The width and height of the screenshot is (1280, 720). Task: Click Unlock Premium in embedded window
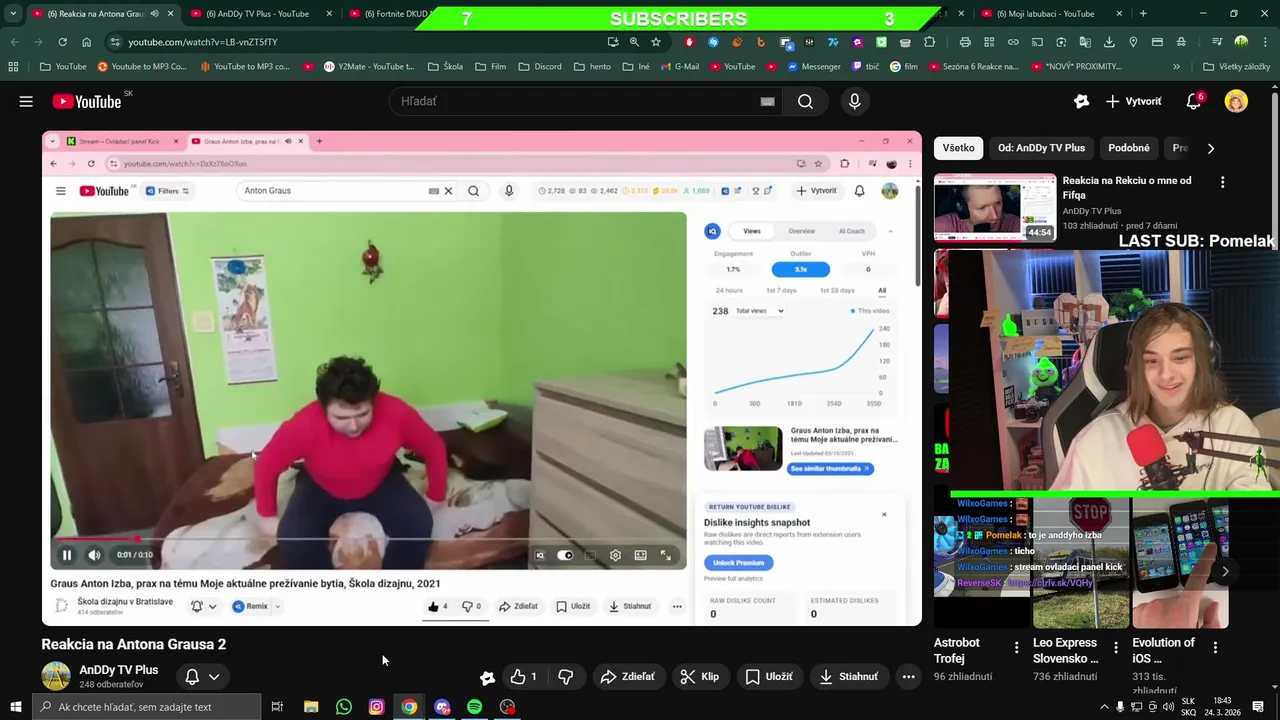pos(739,563)
